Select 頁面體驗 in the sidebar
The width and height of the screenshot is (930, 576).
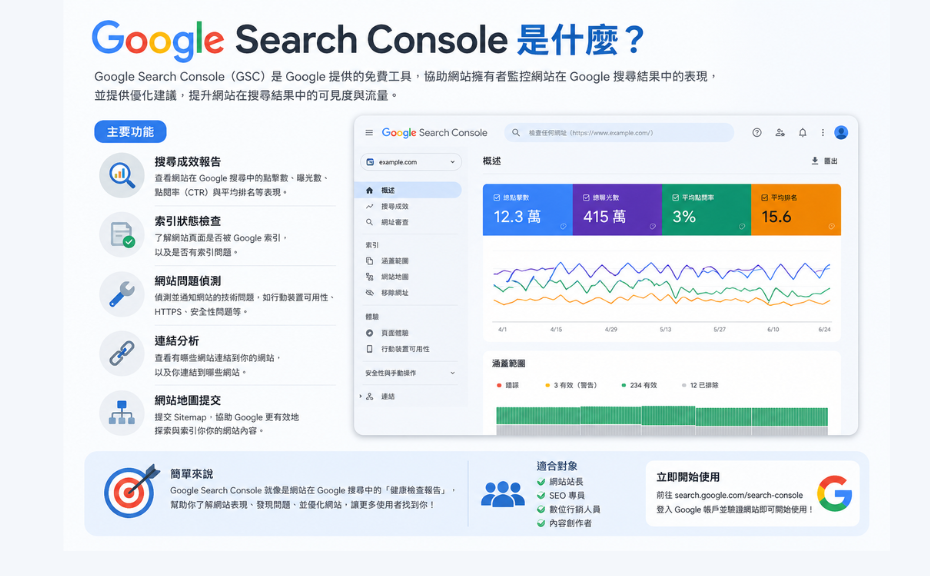click(x=394, y=333)
